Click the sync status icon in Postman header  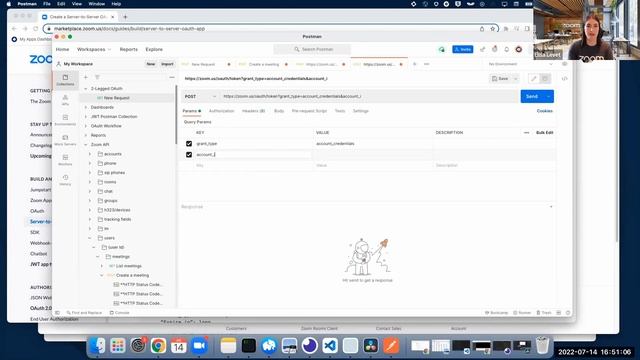pos(442,49)
